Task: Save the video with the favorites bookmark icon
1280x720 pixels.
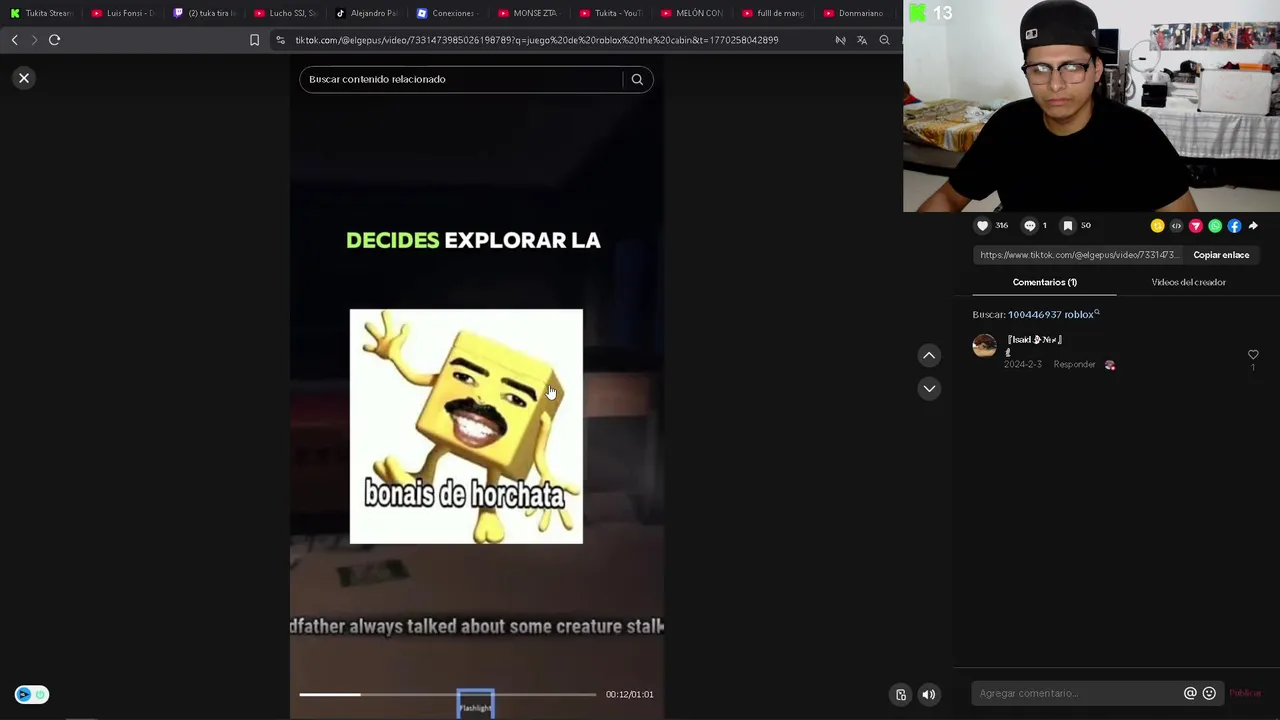Action: coord(1068,226)
